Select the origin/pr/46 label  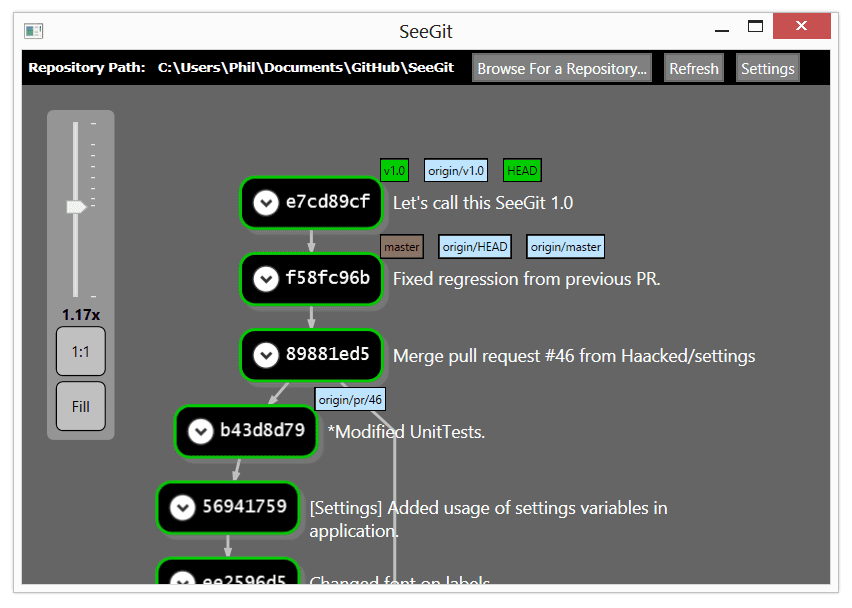click(x=350, y=399)
